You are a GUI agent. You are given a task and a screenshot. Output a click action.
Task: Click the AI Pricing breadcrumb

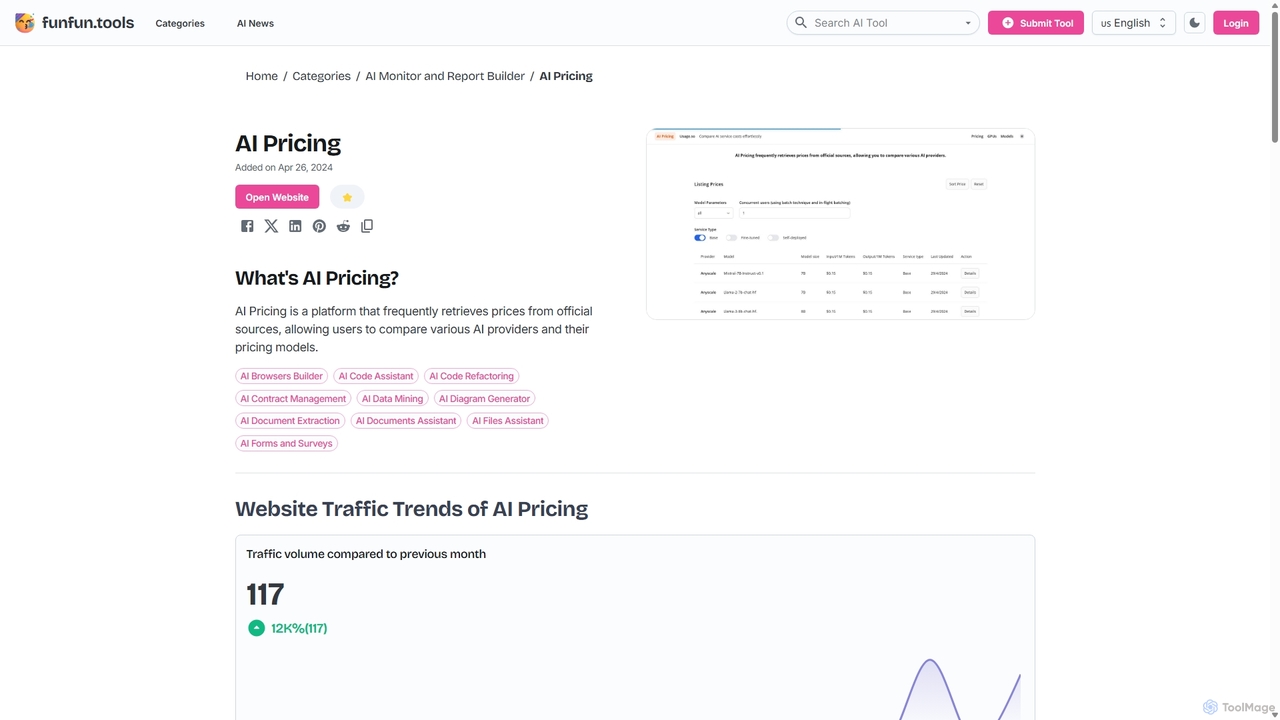tap(566, 76)
